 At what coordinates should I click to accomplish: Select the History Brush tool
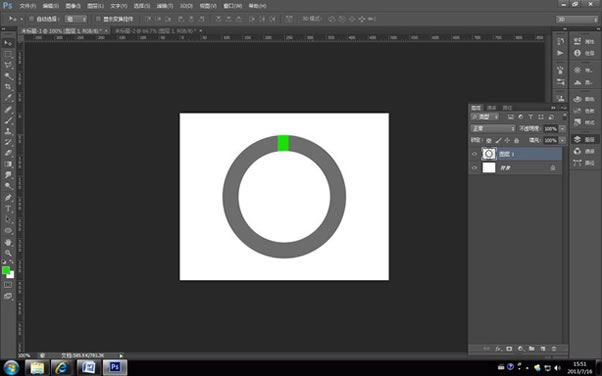(8, 142)
